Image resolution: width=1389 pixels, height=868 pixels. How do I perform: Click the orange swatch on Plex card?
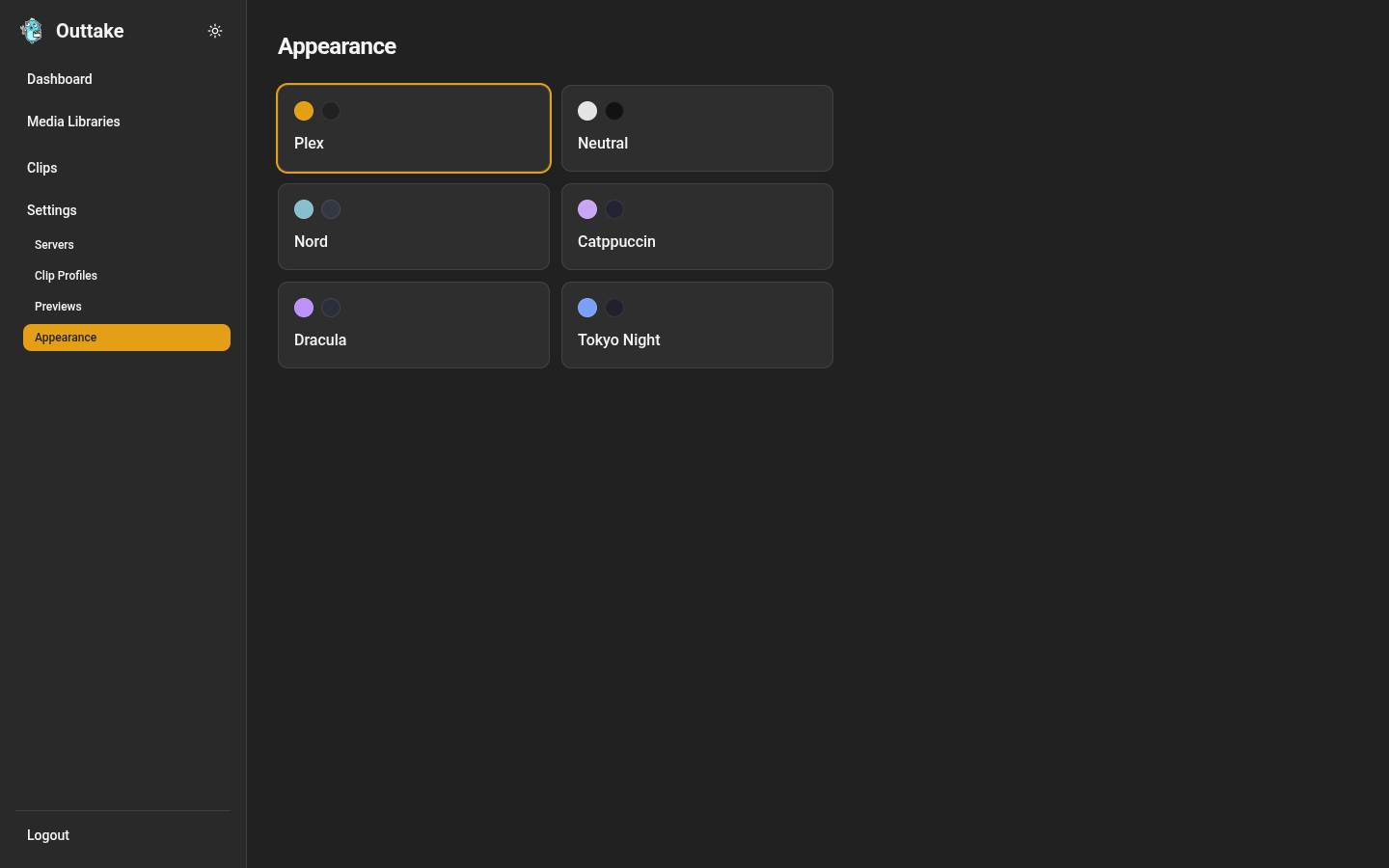[x=304, y=111]
